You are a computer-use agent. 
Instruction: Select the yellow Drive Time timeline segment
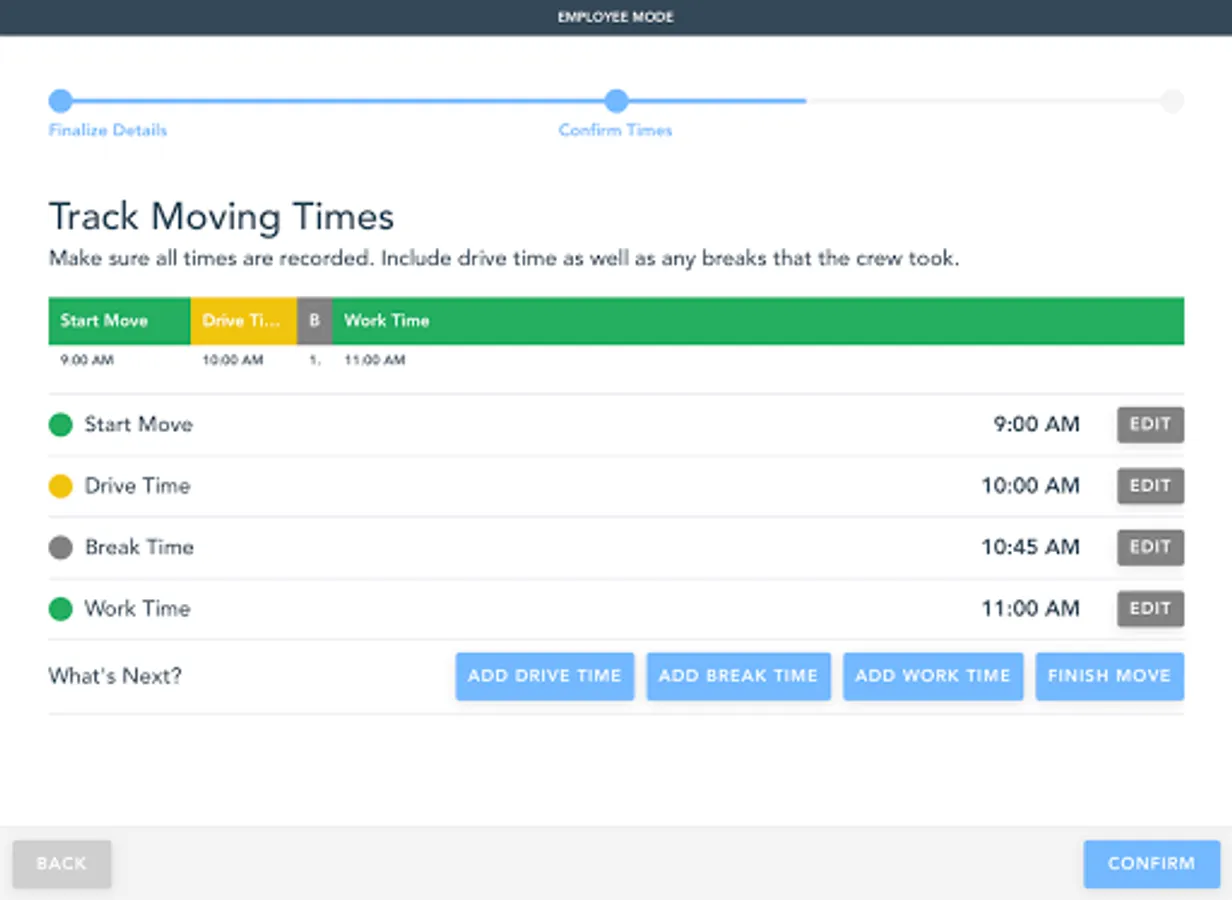click(x=243, y=320)
